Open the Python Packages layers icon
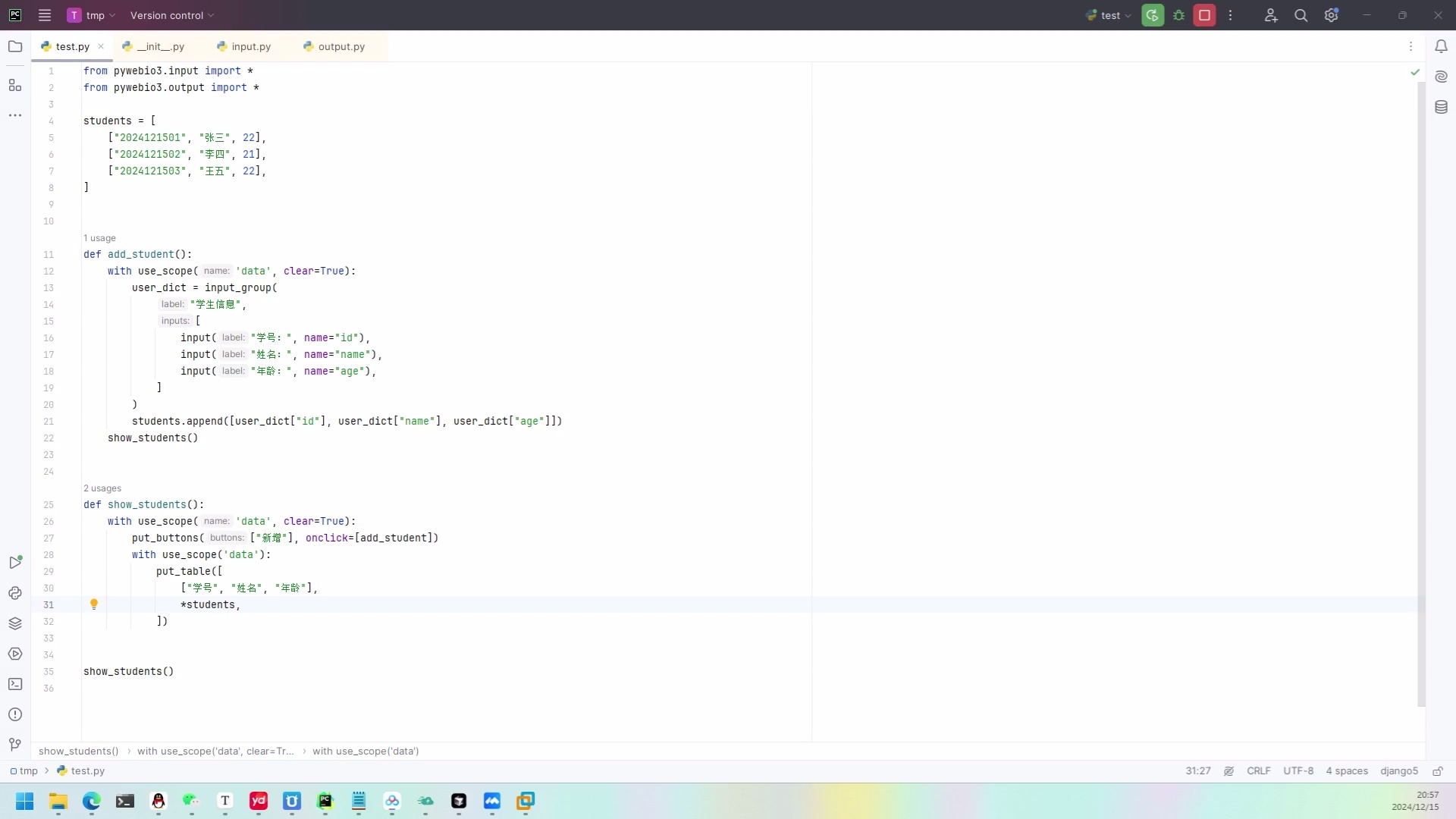This screenshot has width=1456, height=819. click(15, 623)
